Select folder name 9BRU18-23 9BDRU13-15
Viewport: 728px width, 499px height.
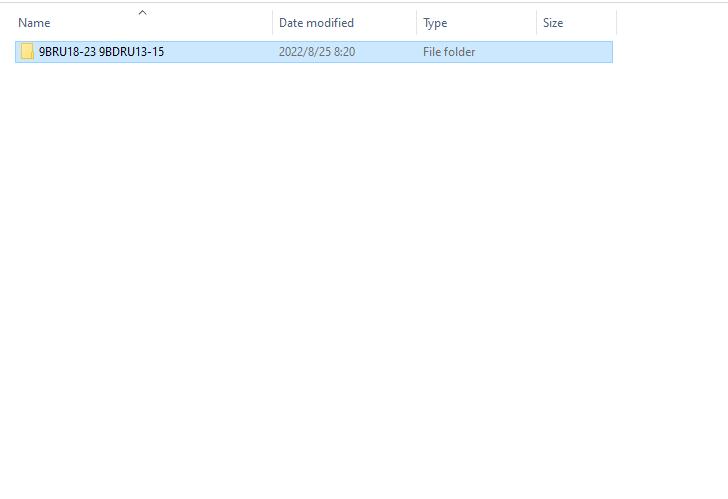(x=101, y=52)
